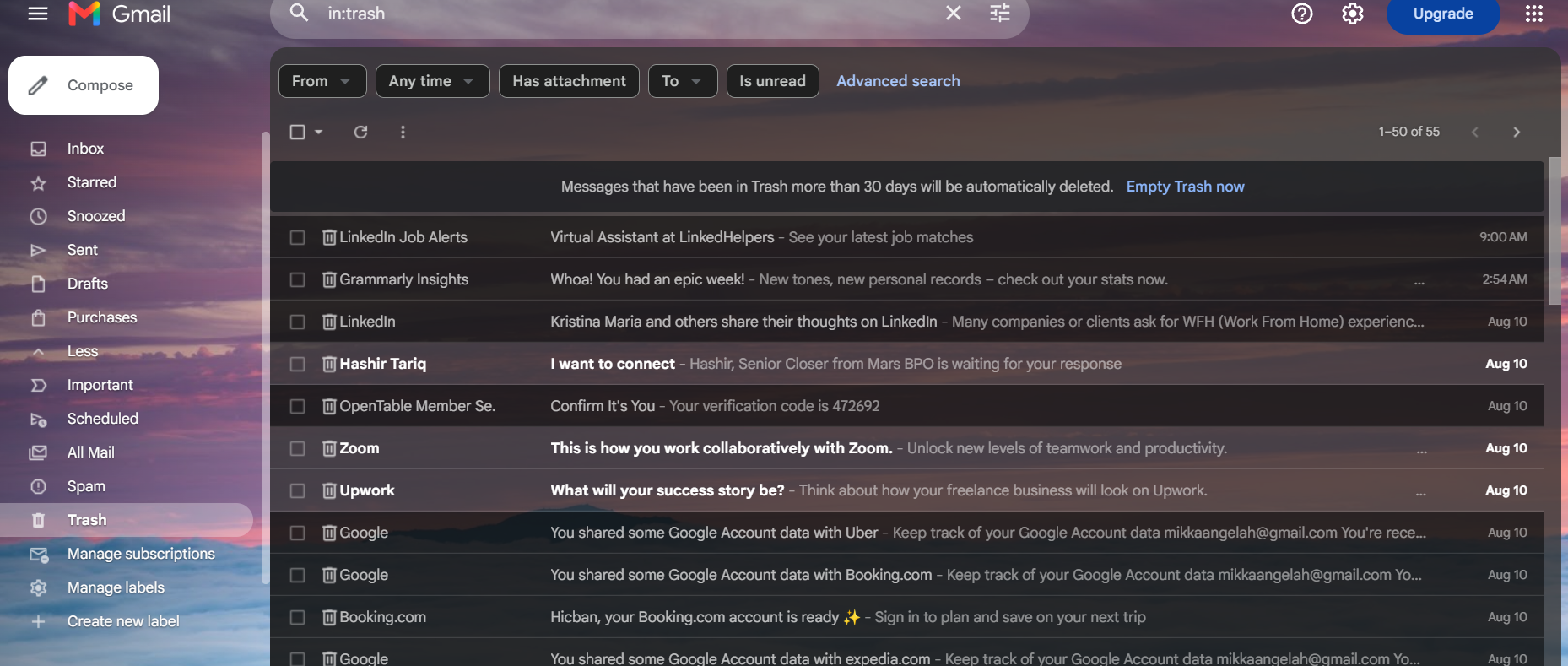
Task: Show search options filter icon
Action: (1000, 13)
